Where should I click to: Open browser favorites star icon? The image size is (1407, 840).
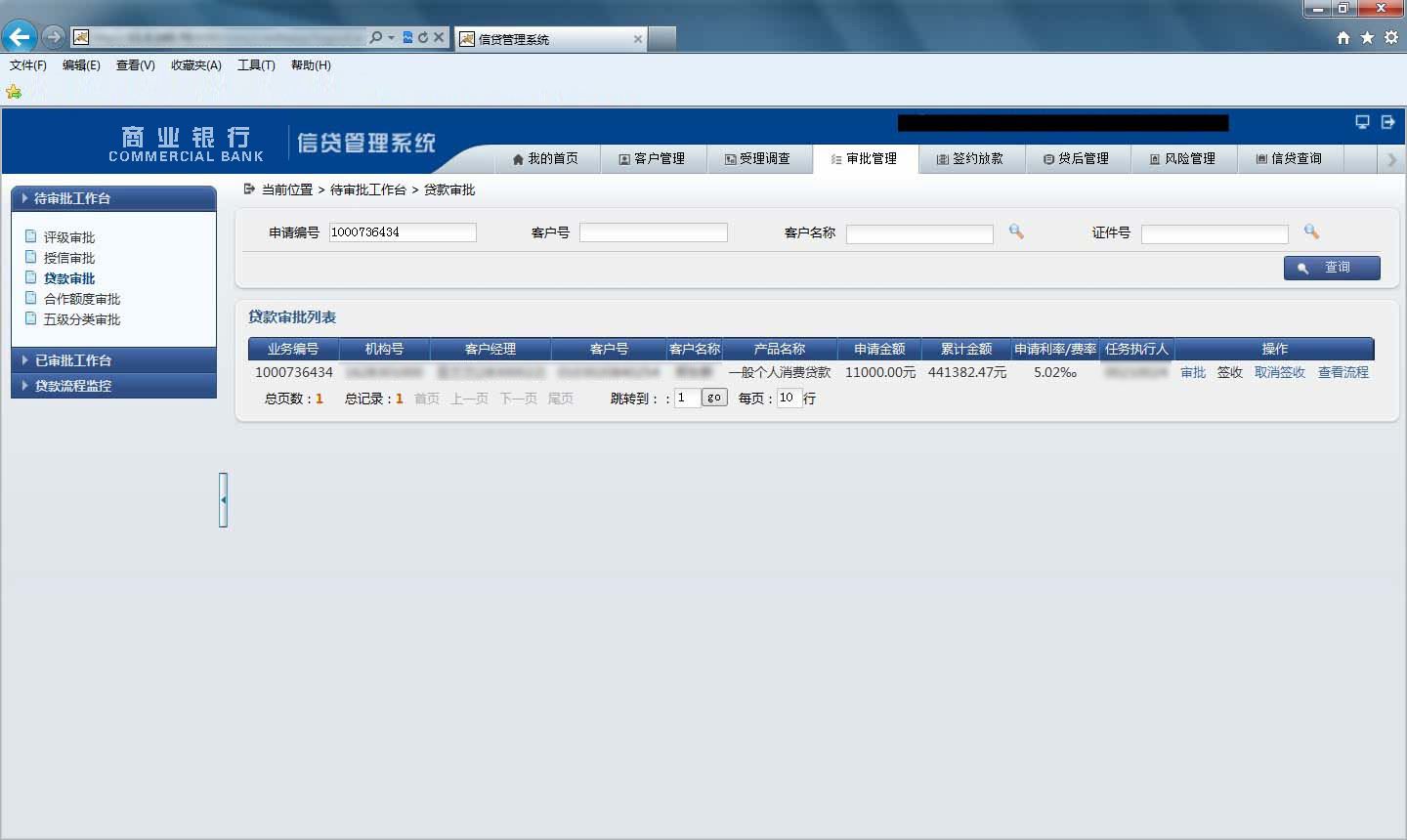click(x=1367, y=37)
